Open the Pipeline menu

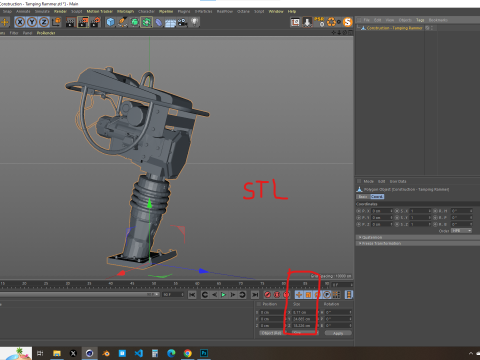coord(166,11)
